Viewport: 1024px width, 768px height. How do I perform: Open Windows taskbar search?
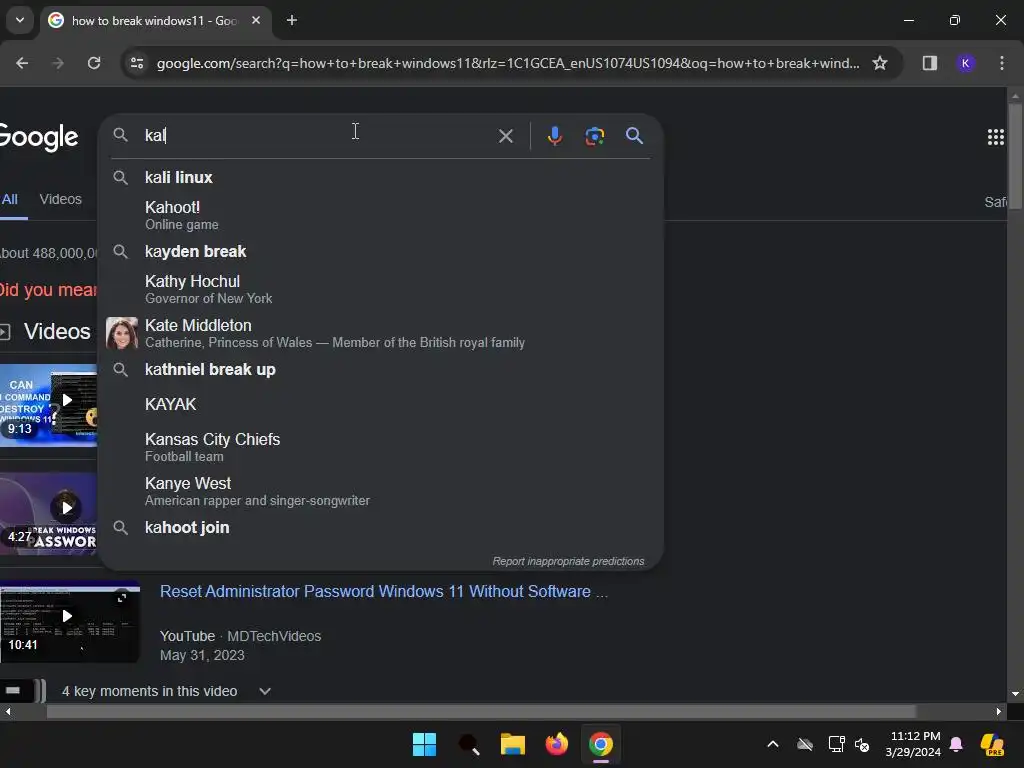click(469, 744)
